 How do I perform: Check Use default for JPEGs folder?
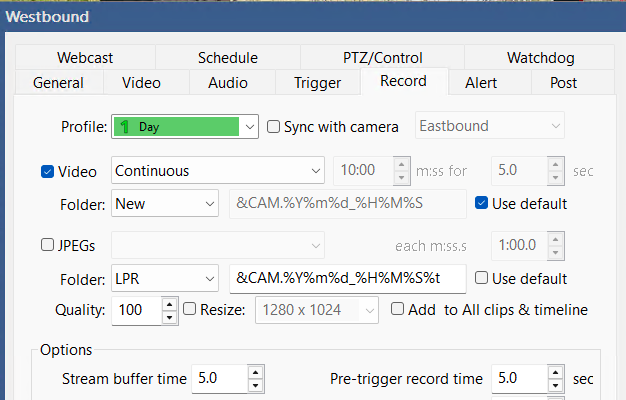click(482, 278)
